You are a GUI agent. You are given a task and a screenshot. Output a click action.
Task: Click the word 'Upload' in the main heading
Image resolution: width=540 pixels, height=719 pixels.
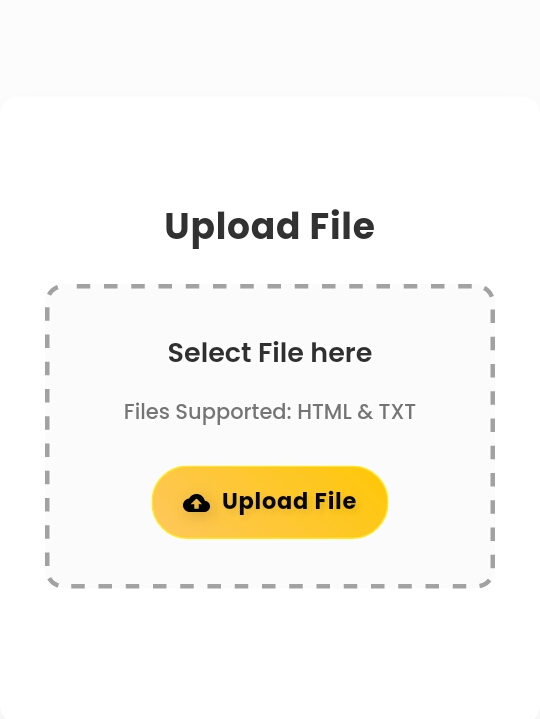pos(232,228)
